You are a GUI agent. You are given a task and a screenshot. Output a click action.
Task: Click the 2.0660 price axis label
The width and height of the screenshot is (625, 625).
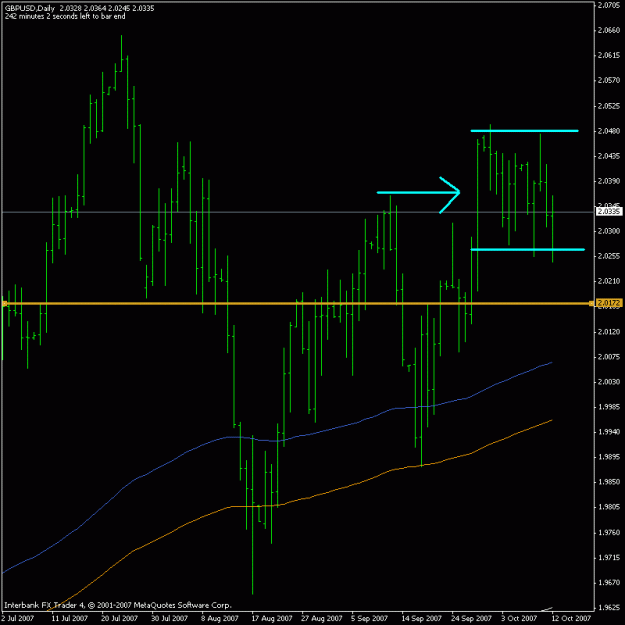(609, 30)
